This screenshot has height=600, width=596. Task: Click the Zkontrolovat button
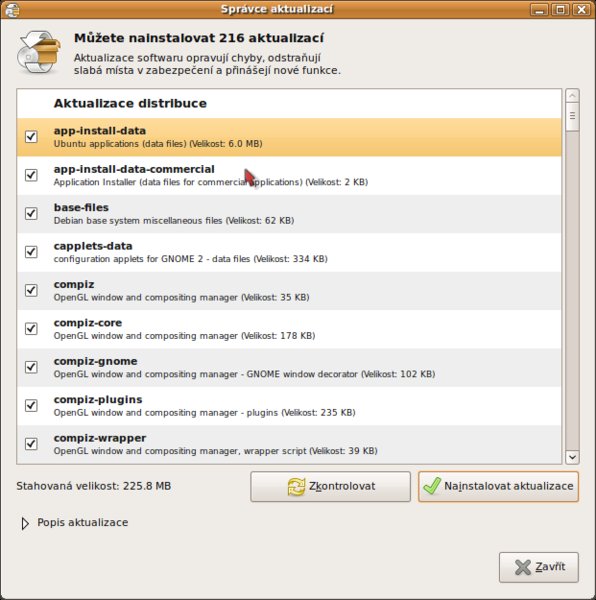point(331,486)
